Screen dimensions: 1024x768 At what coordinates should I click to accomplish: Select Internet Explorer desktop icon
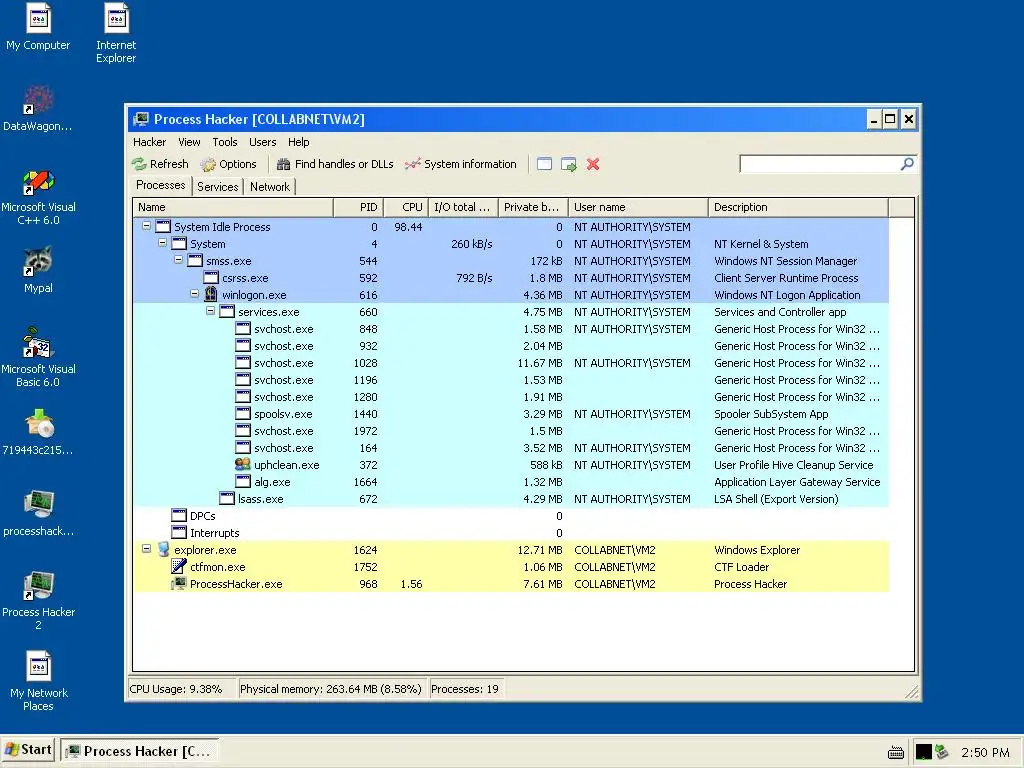(116, 33)
